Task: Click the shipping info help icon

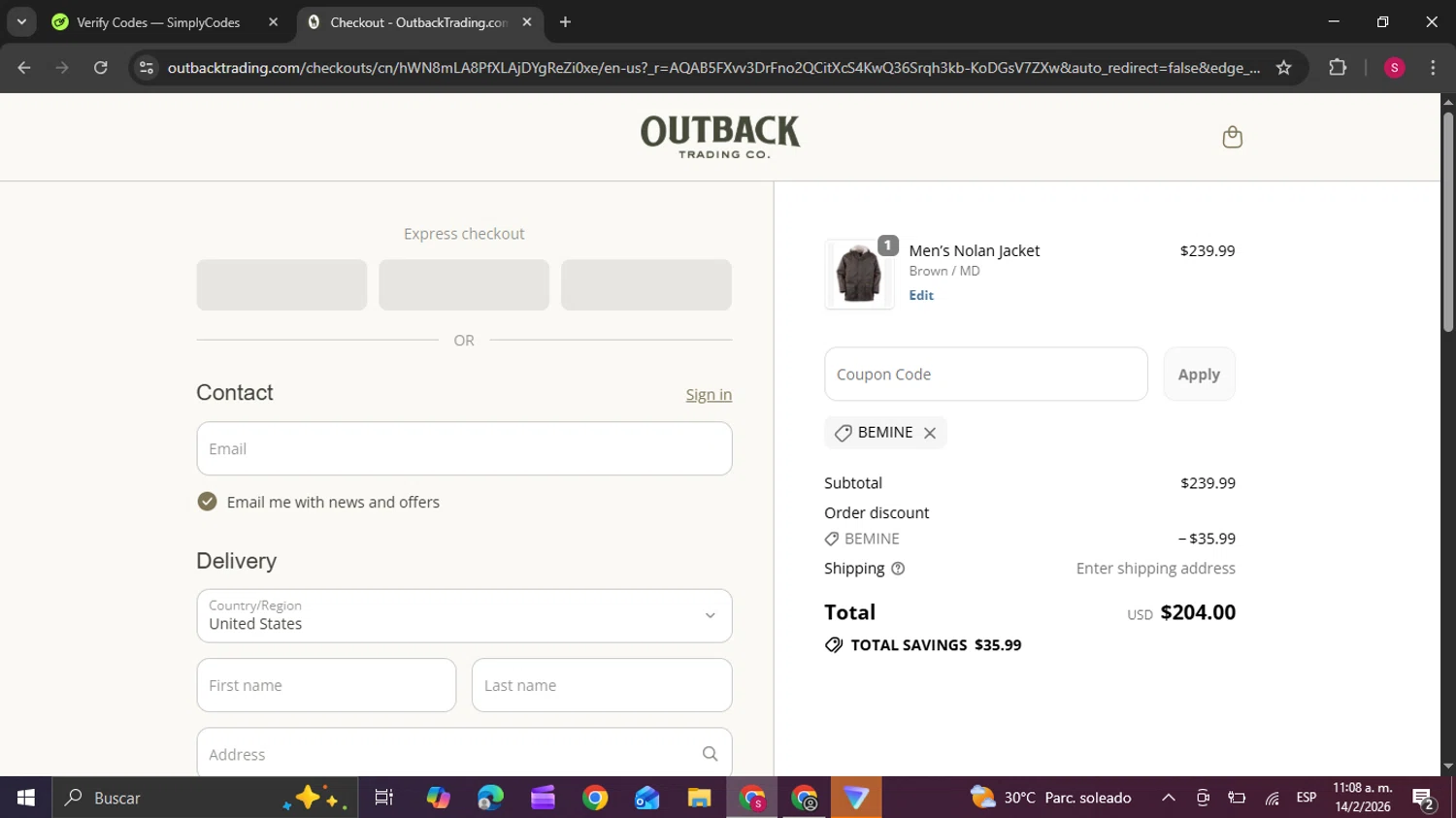Action: pos(898,569)
